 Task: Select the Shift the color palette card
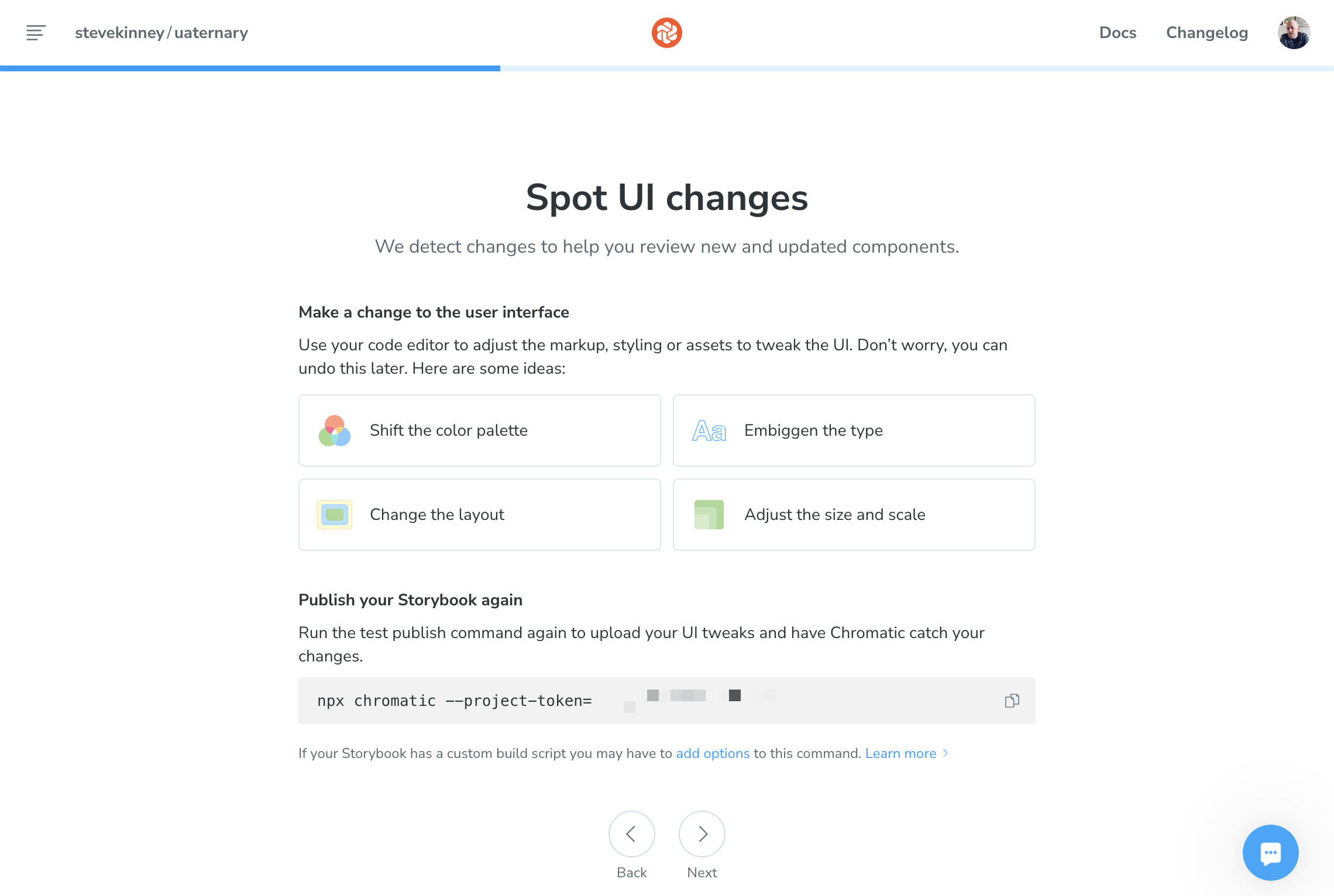point(479,430)
